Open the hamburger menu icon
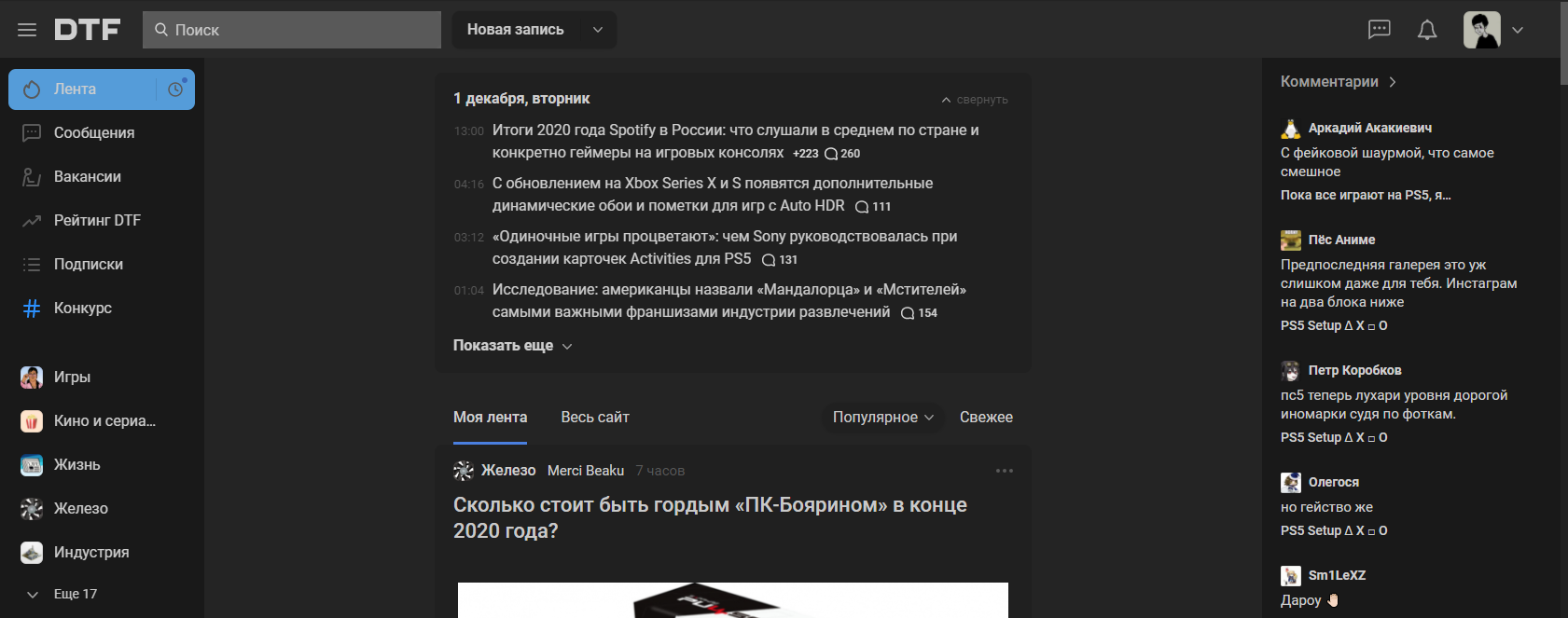 pos(27,30)
